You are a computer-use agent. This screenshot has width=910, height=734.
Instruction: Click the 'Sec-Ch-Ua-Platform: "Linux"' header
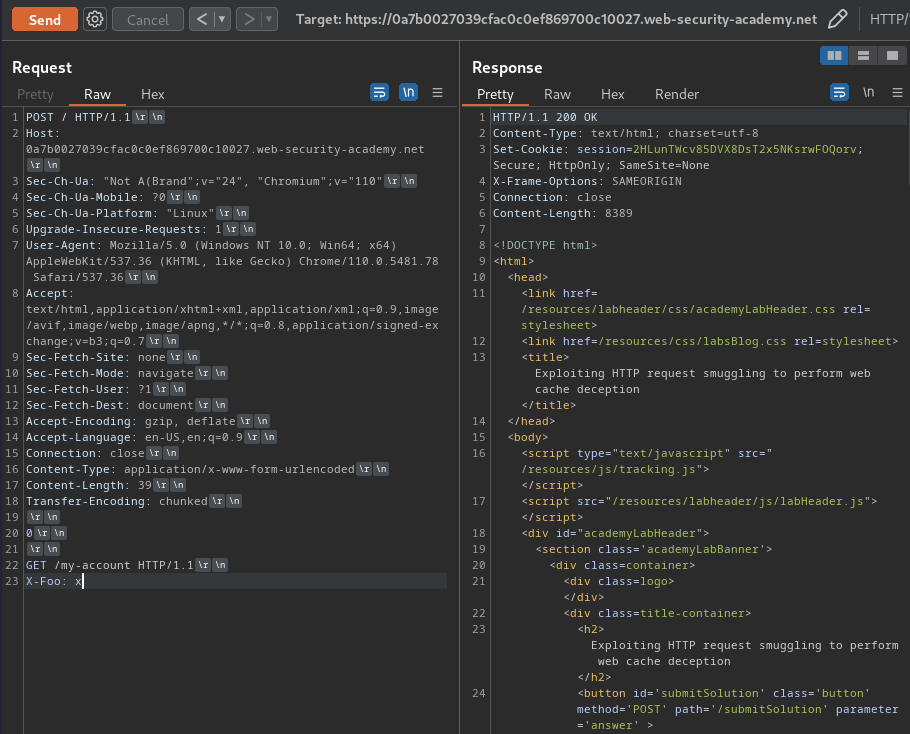[x=120, y=213]
